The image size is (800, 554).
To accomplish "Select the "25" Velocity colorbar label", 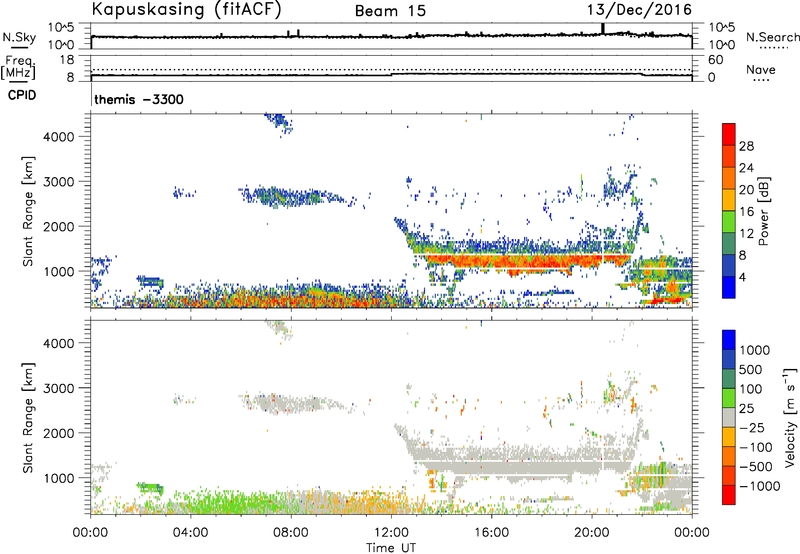I will click(x=746, y=409).
